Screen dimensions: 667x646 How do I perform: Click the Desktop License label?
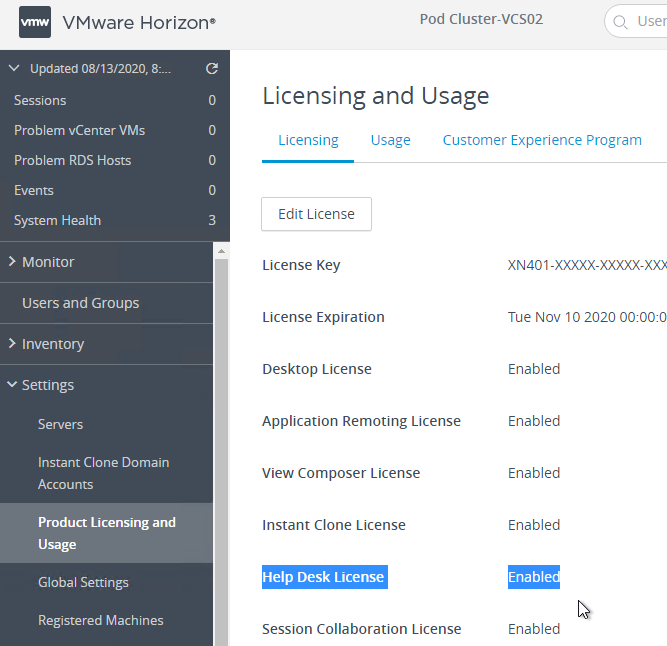(317, 369)
